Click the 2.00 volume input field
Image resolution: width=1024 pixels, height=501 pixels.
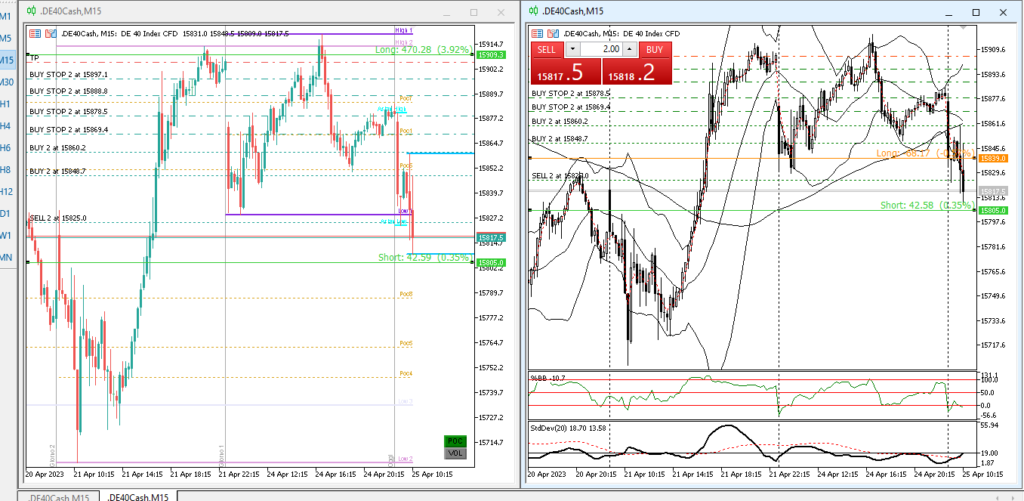click(601, 50)
